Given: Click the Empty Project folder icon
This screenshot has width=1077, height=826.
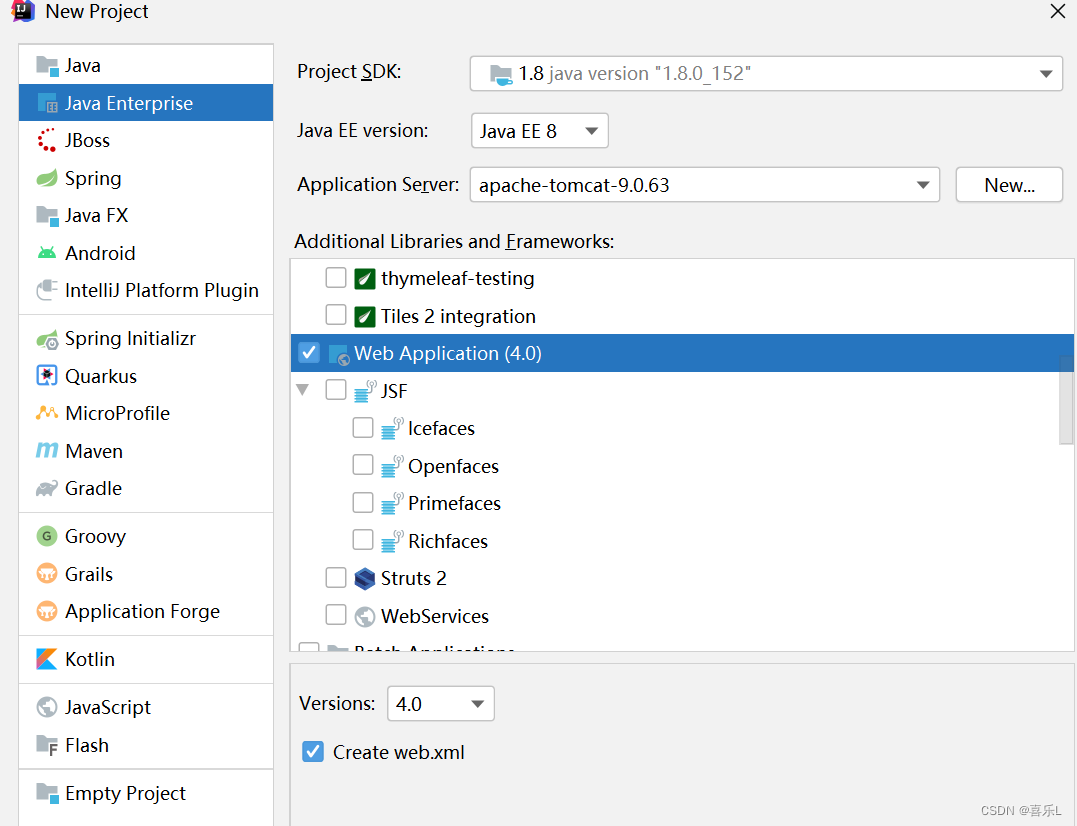Looking at the screenshot, I should pos(47,793).
